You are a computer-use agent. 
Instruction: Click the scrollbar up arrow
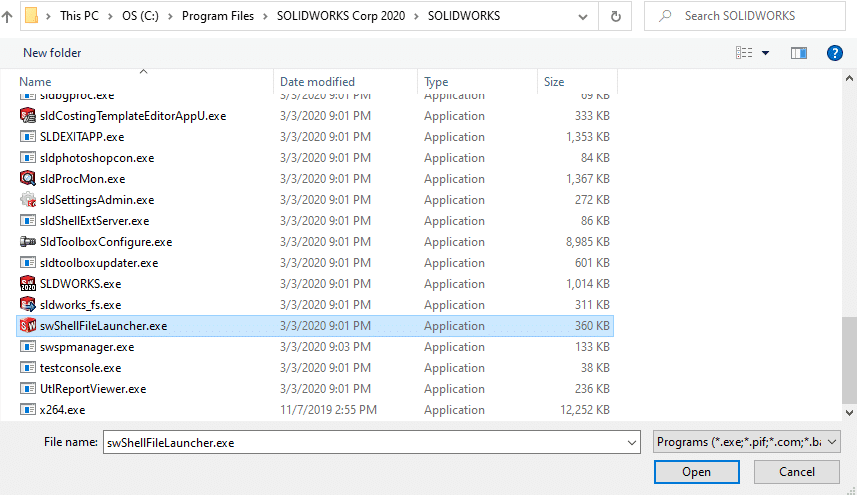point(849,79)
